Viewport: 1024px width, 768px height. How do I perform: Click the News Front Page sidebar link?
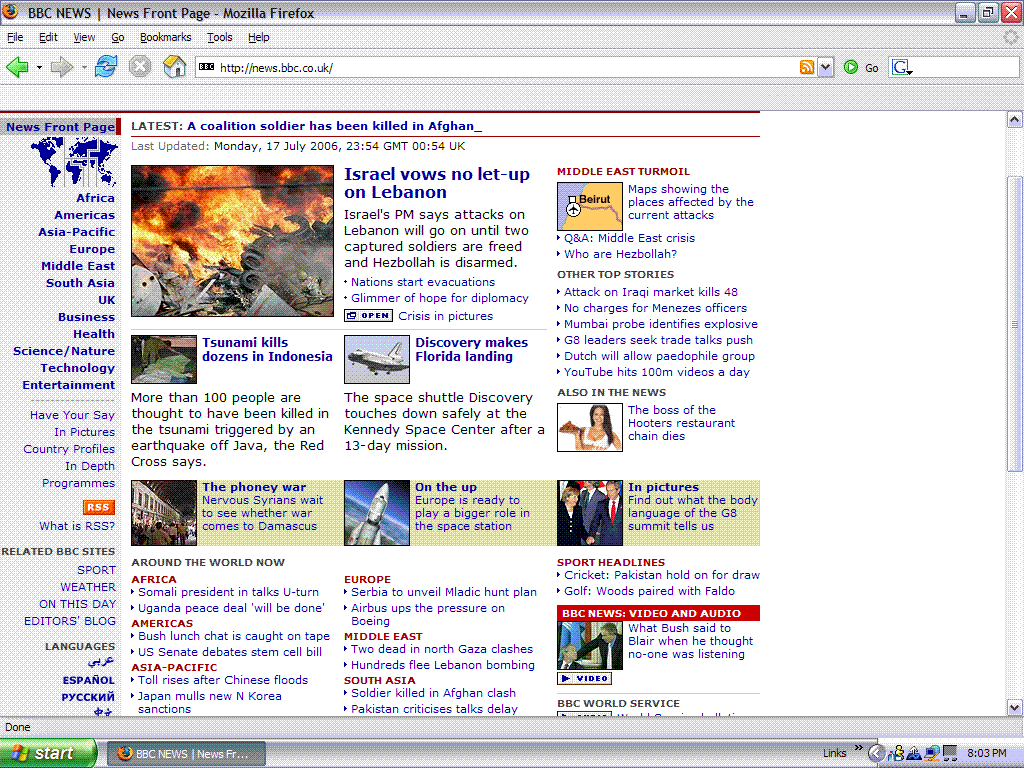pos(61,127)
